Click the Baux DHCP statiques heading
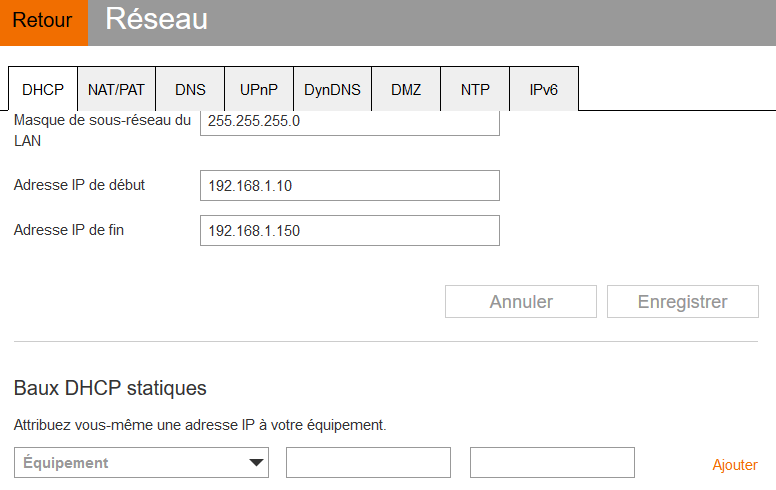 (x=110, y=388)
